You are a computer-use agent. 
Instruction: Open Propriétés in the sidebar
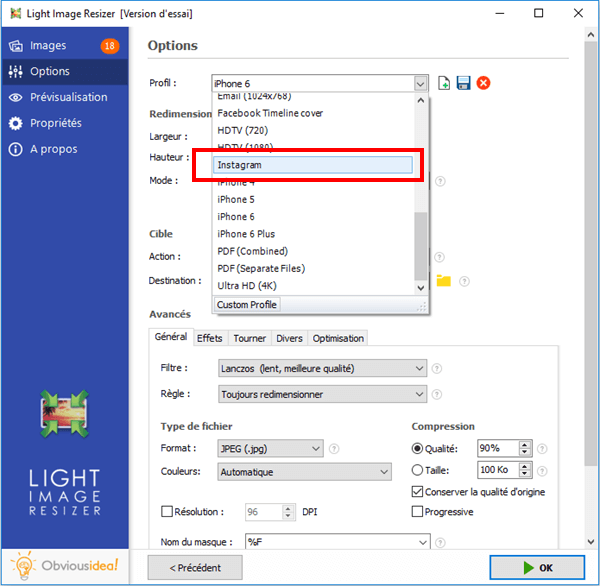click(64, 123)
